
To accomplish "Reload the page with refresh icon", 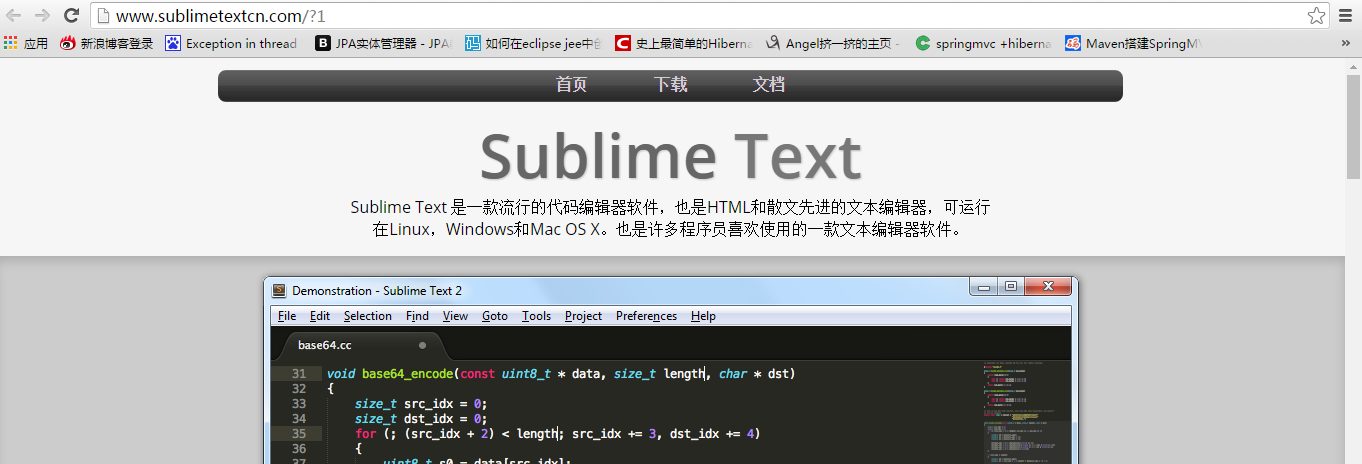I will pyautogui.click(x=71, y=15).
